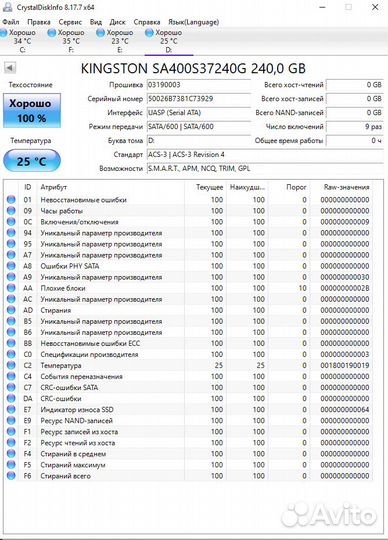Click status icon for E7 Индикатор износа SSD

click(11, 409)
